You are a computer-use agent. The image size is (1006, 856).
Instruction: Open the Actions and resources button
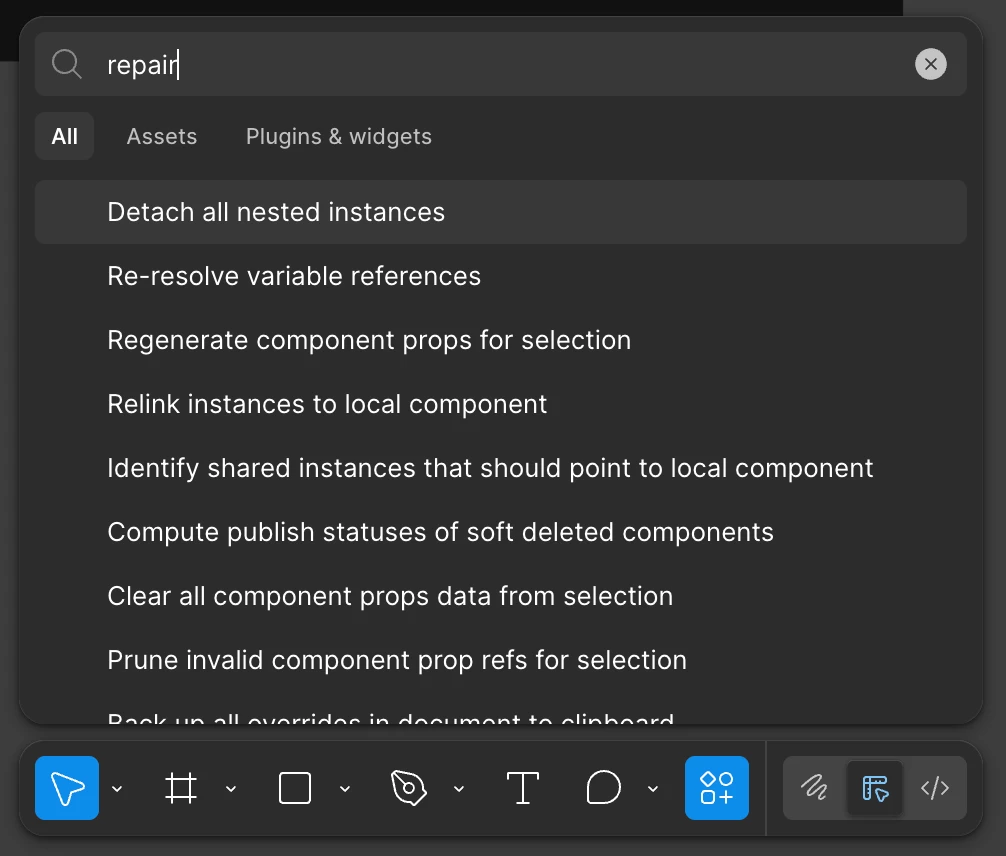point(717,788)
